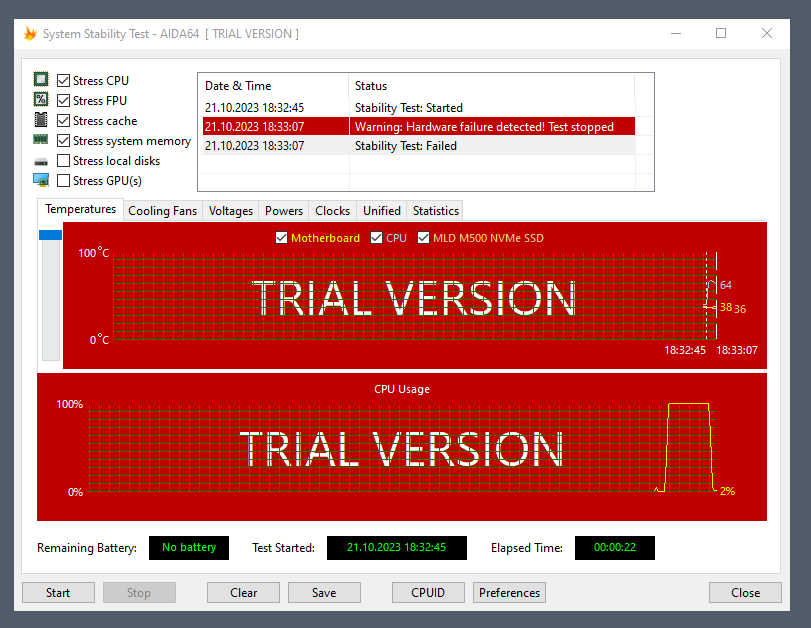
Task: Switch to the Powers tab
Action: [x=283, y=211]
